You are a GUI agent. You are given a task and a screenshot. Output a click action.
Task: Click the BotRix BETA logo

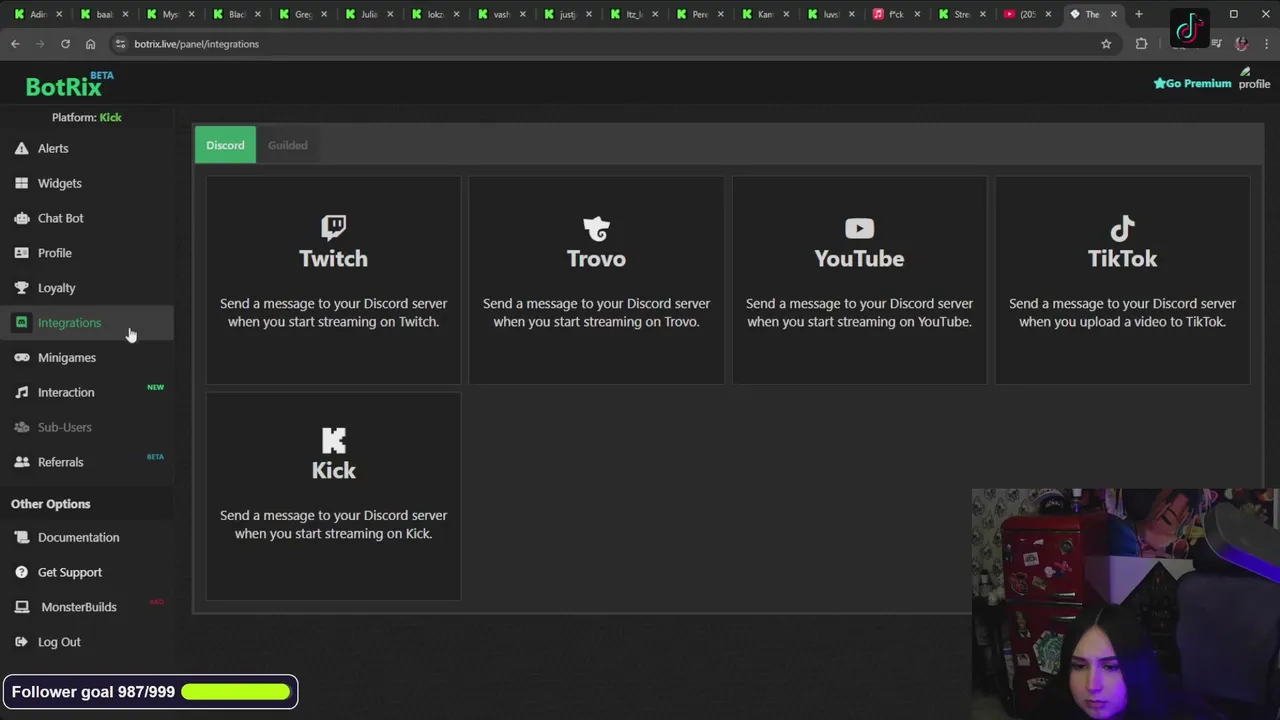(x=69, y=85)
